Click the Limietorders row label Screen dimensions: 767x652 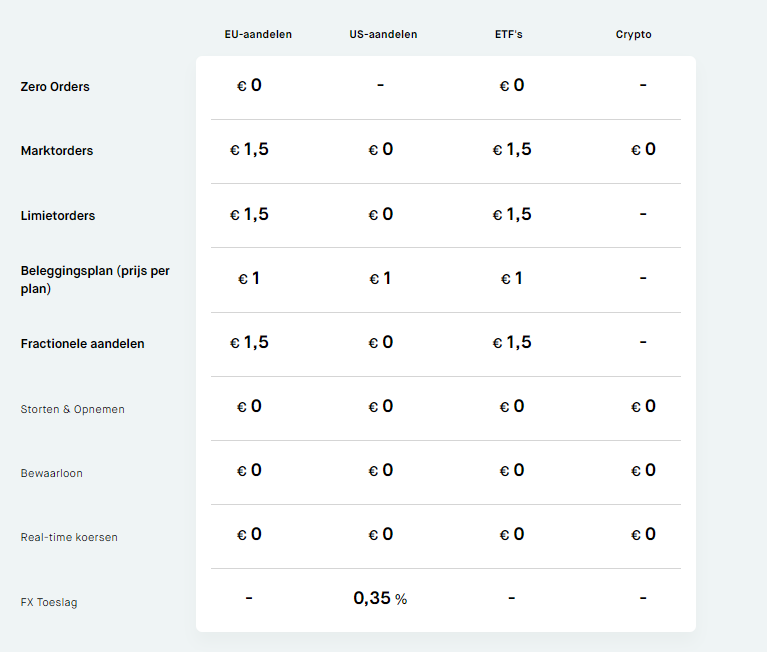pyautogui.click(x=58, y=216)
